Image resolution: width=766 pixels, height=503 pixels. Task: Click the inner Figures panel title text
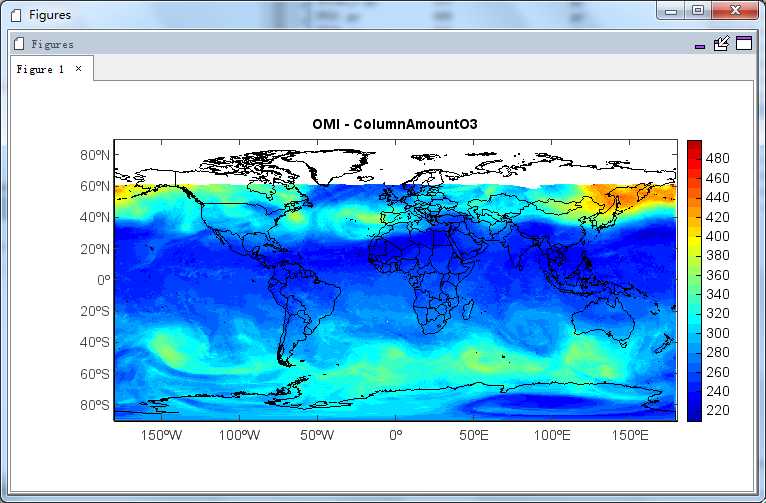pos(53,44)
